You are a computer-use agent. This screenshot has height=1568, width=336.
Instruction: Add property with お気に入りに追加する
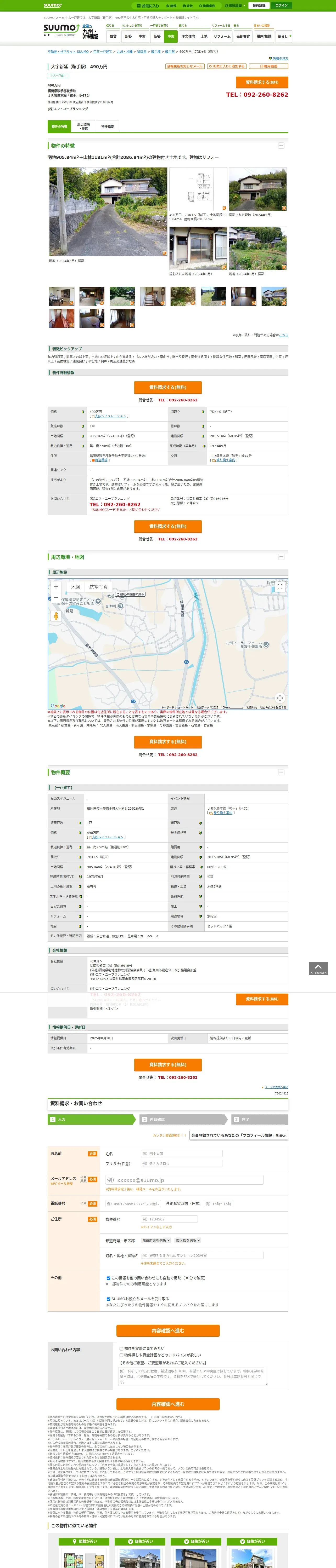[227, 66]
